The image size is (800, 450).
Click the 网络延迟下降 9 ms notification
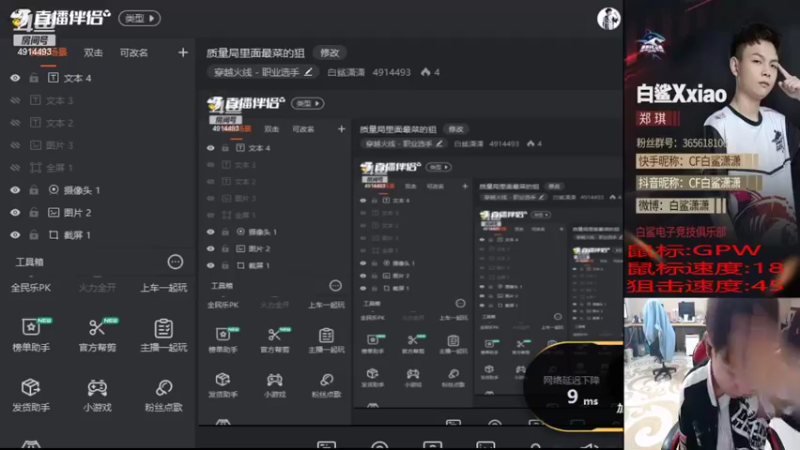pos(574,388)
